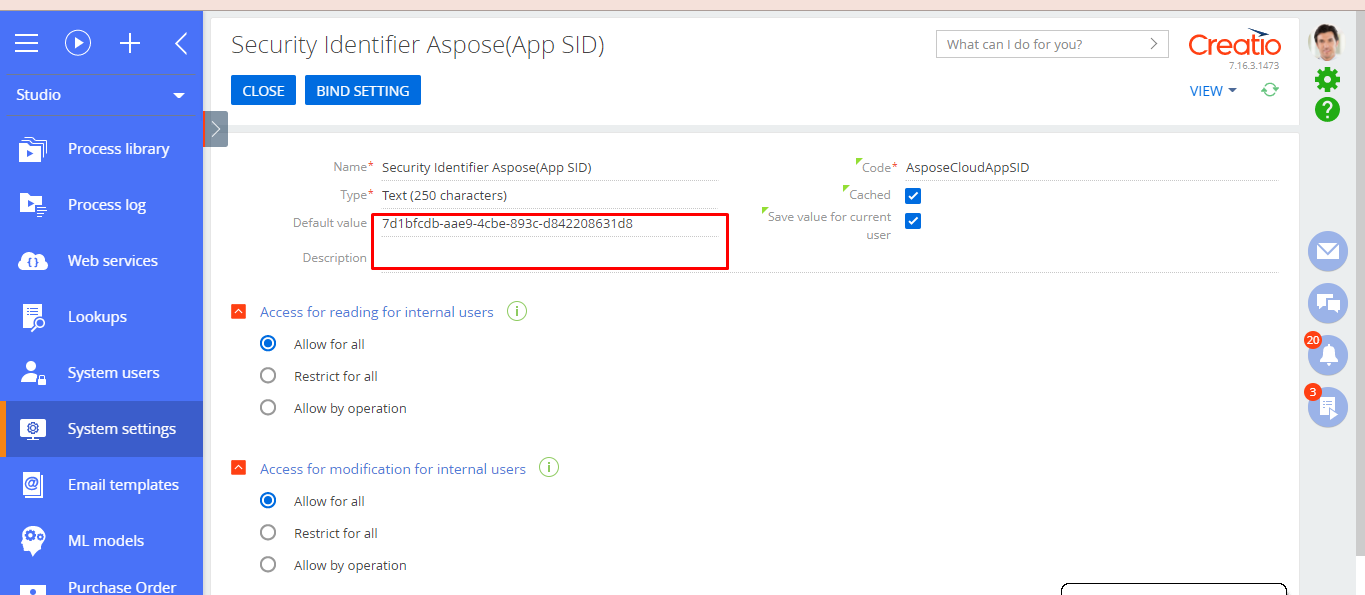Click the Lookups icon
The width and height of the screenshot is (1365, 595).
click(33, 317)
